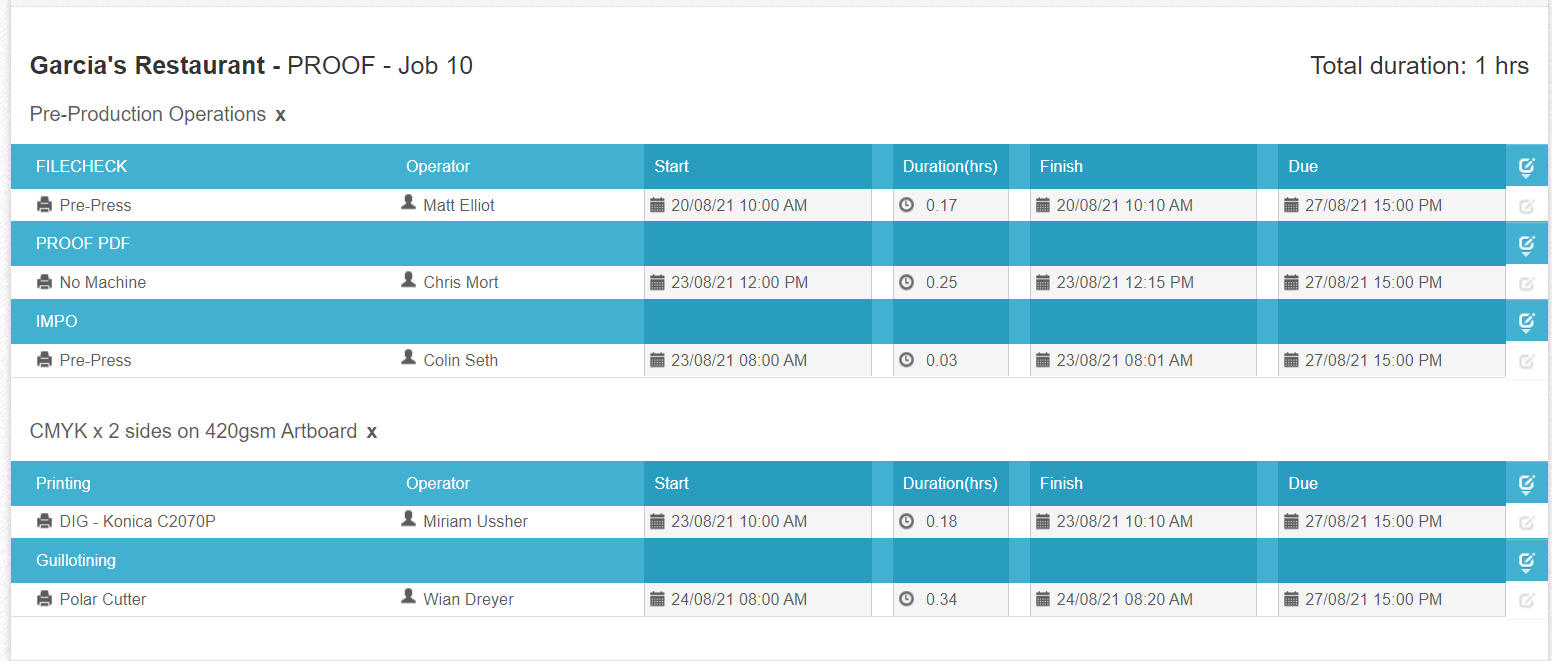Click Duration(hrs) column header in FILECHECK table
The height and width of the screenshot is (661, 1552).
pyautogui.click(x=950, y=166)
